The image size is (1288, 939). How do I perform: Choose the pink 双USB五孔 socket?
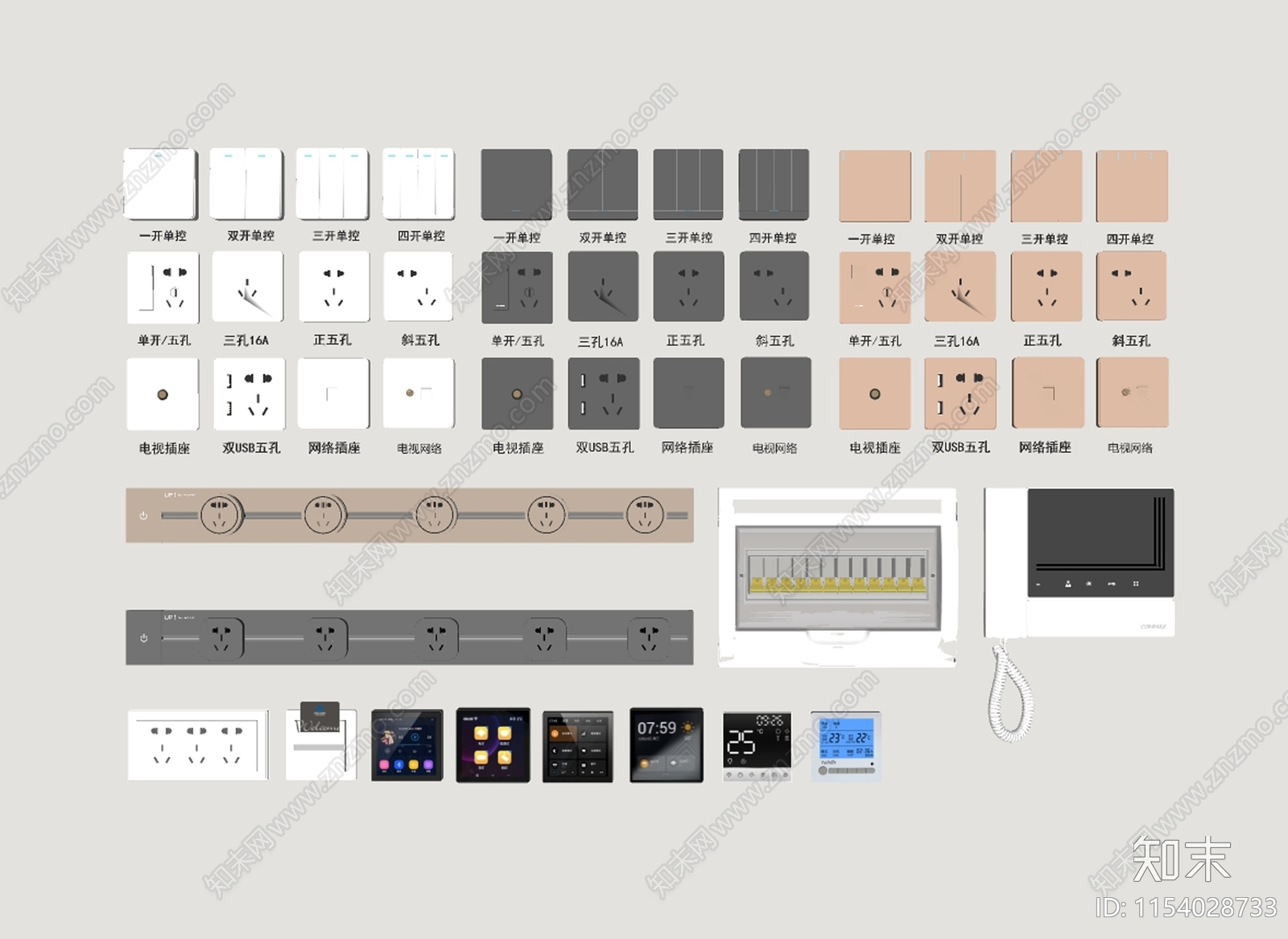tap(960, 394)
